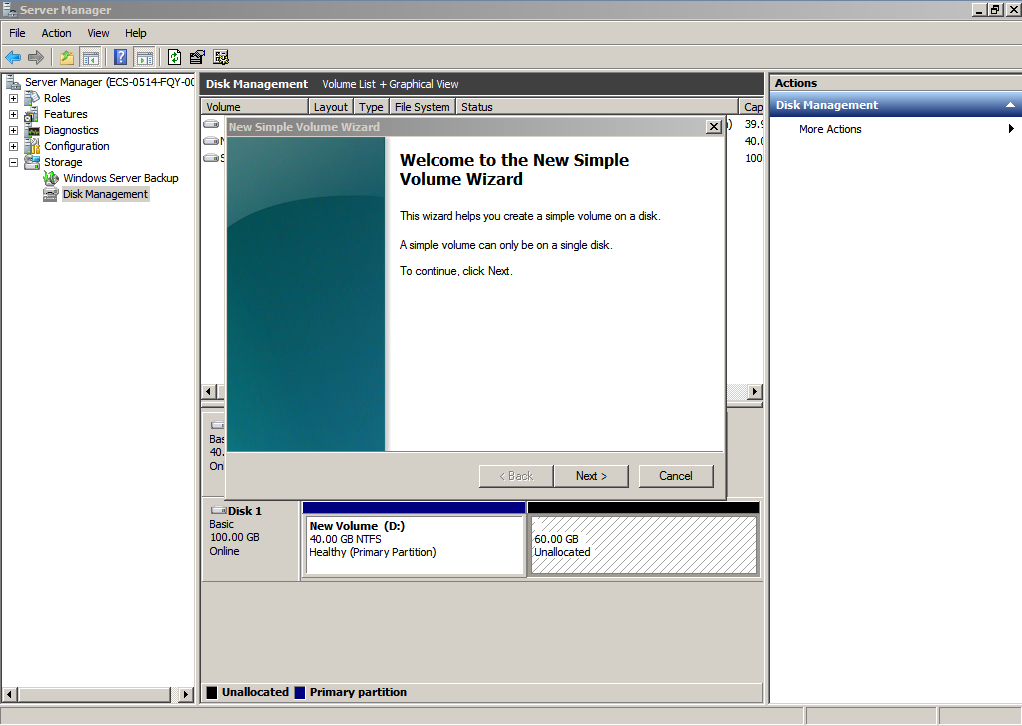Click Next in the wizard
Viewport: 1022px width, 726px height.
[591, 476]
